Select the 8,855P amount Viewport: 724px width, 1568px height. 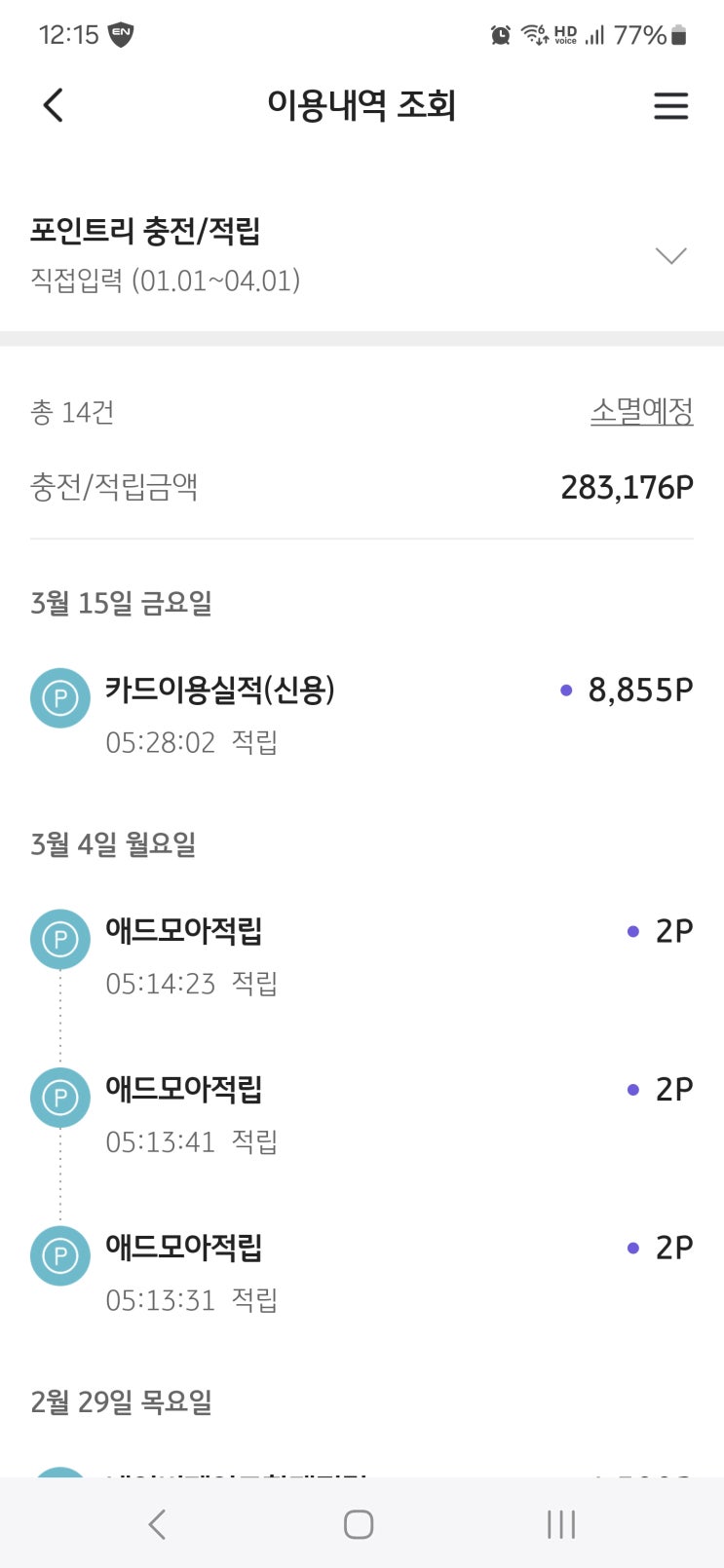tap(640, 691)
